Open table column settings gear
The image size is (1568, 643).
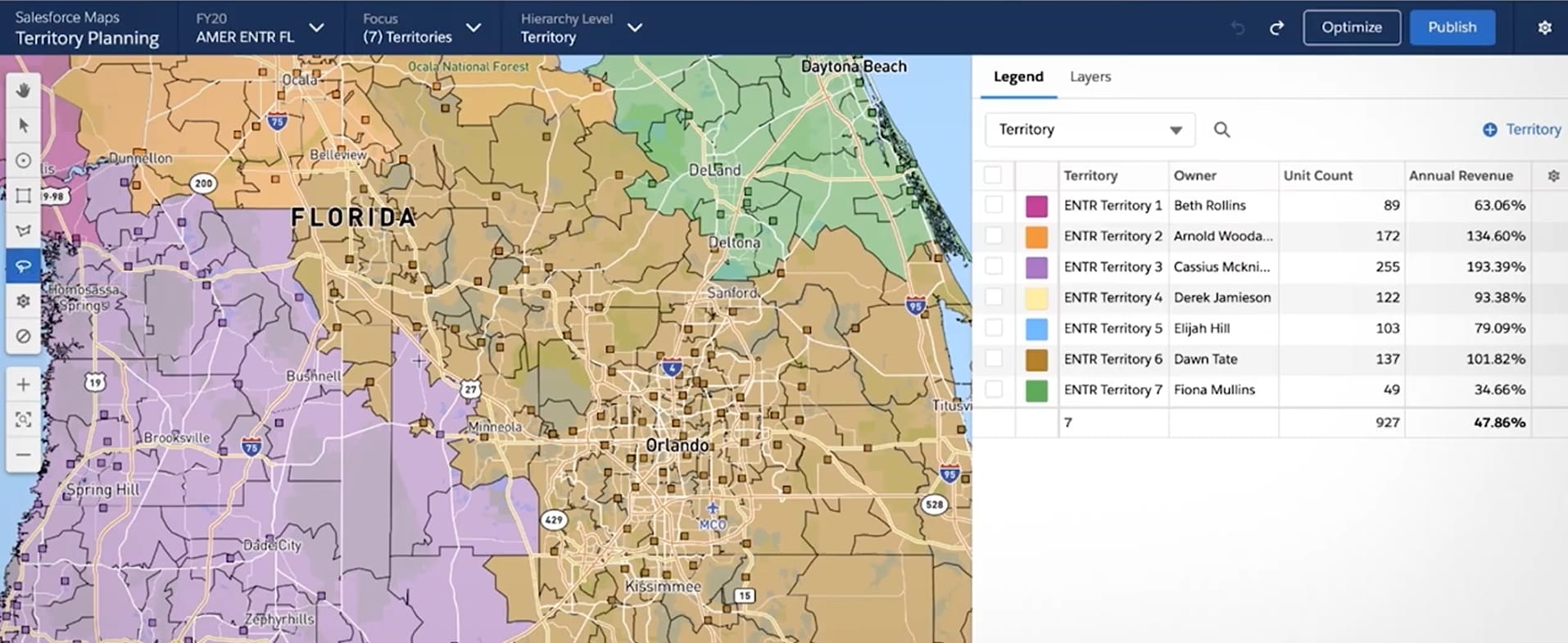tap(1553, 175)
